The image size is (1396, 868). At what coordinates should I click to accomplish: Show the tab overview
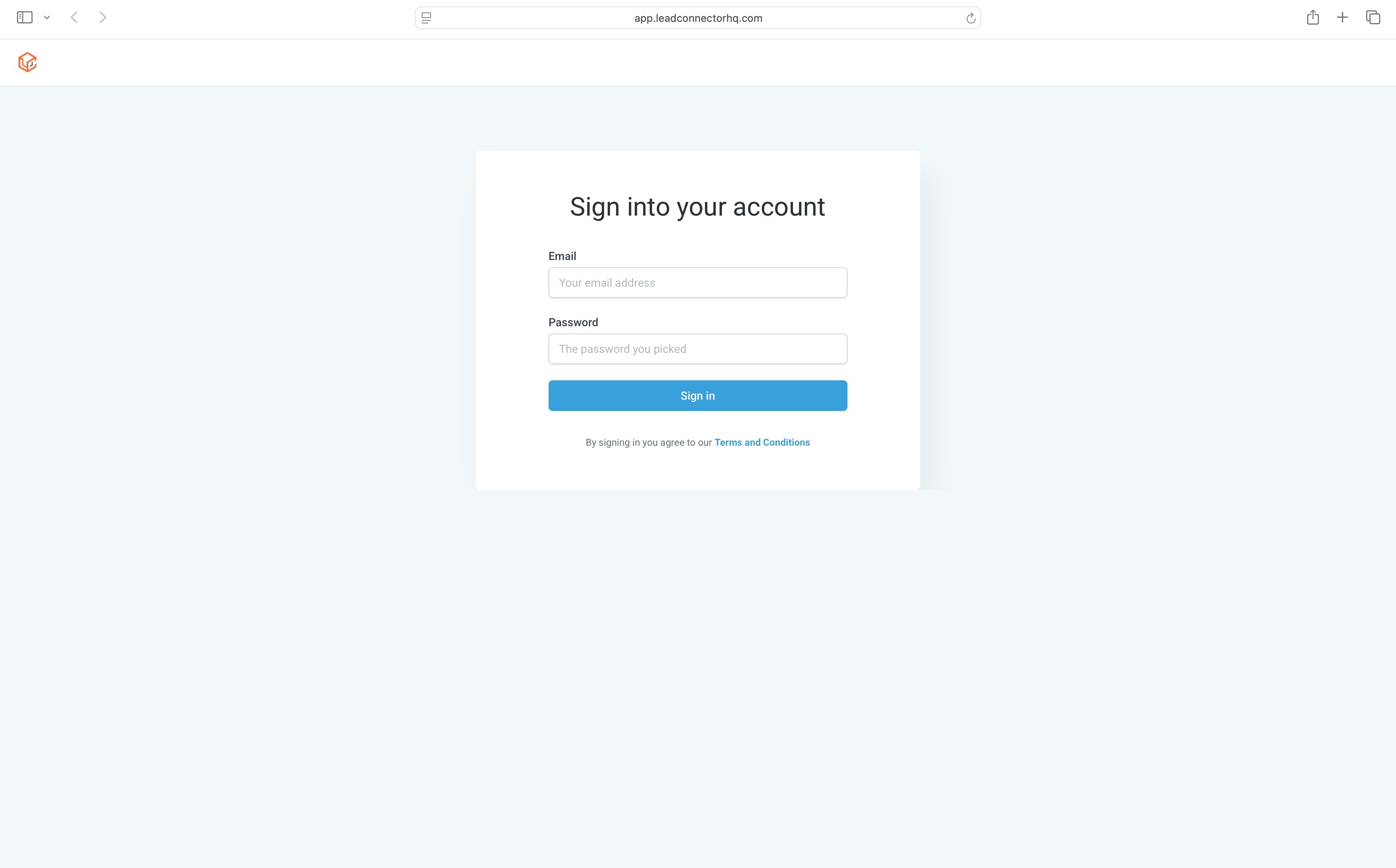pos(1373,18)
